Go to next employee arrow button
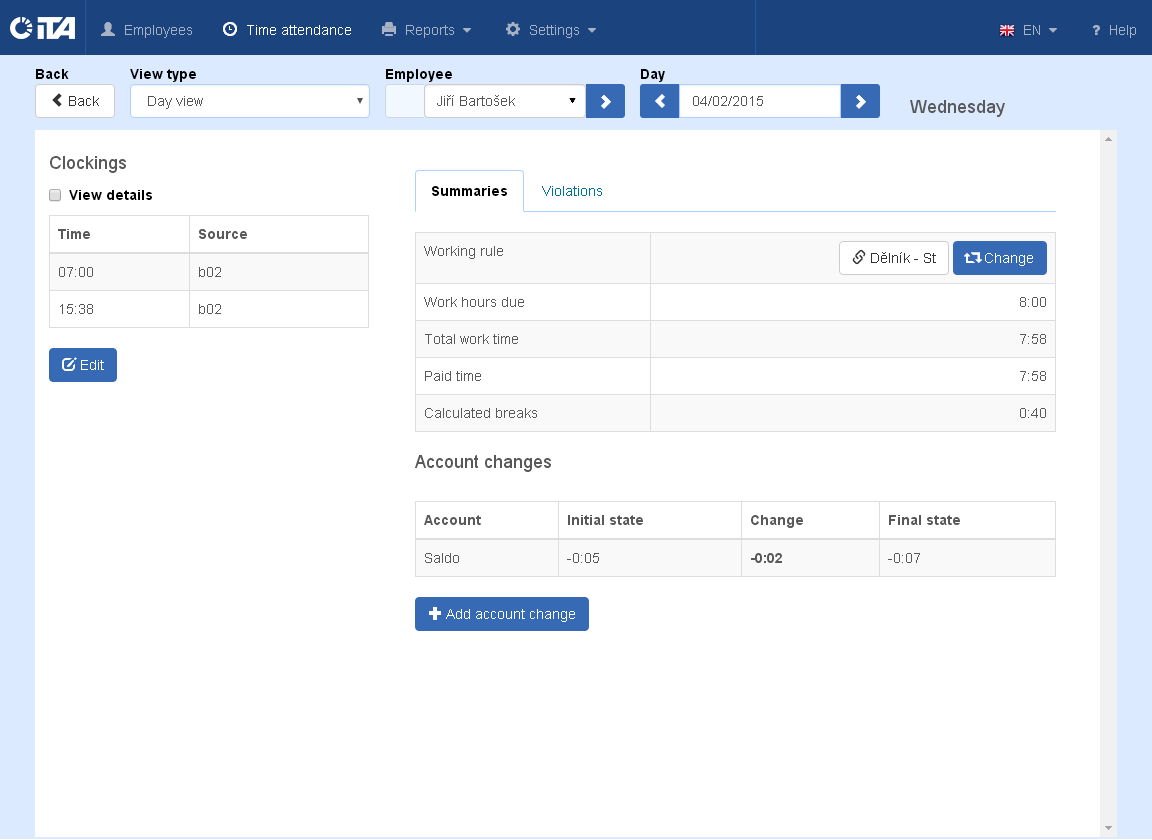 pyautogui.click(x=605, y=101)
